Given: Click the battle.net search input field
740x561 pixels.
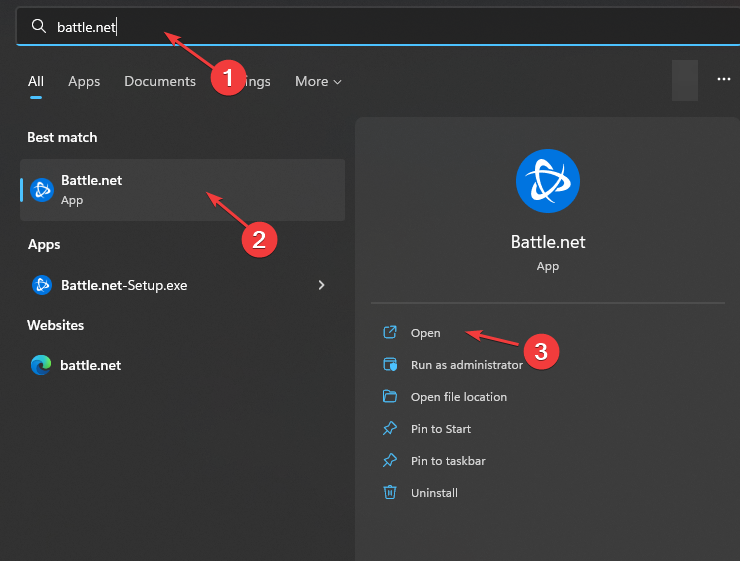Looking at the screenshot, I should tap(378, 26).
